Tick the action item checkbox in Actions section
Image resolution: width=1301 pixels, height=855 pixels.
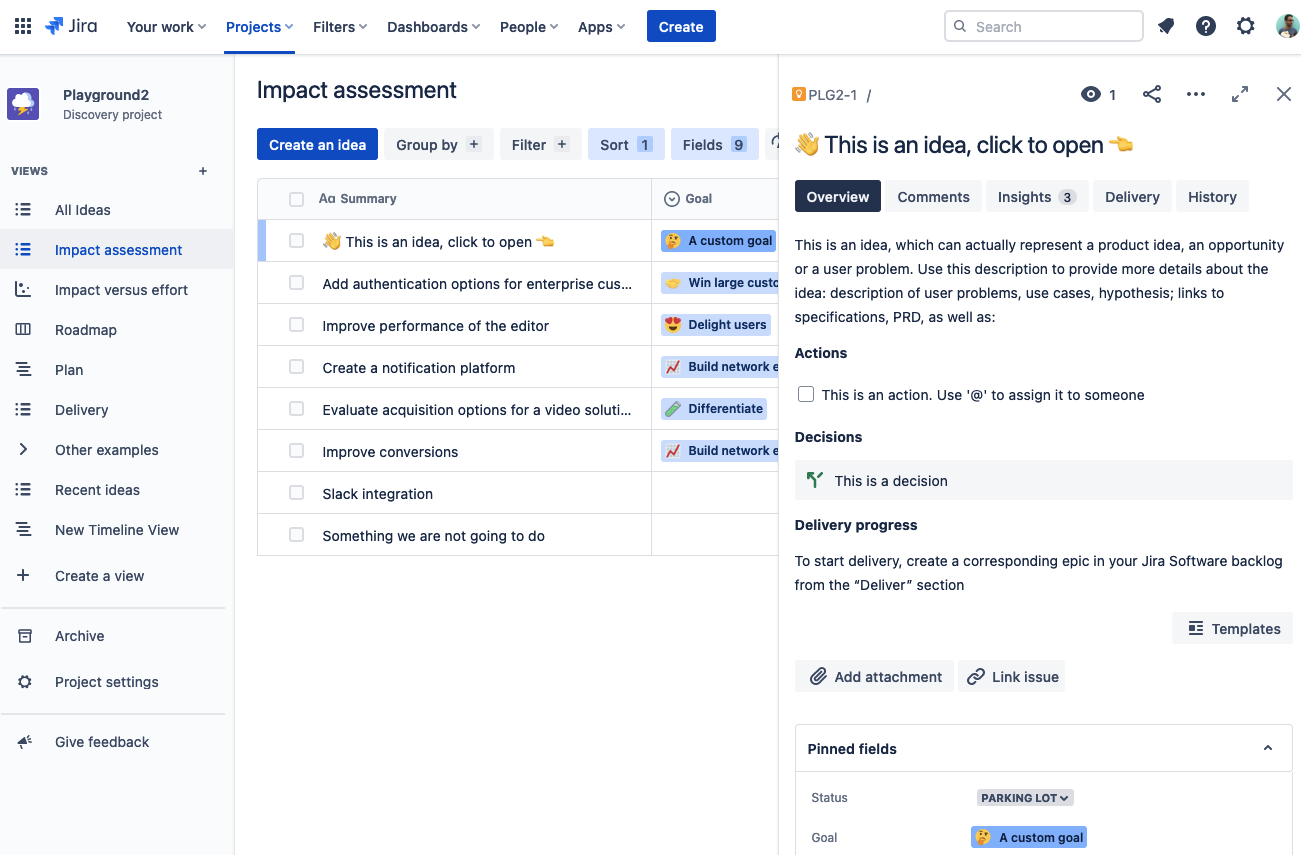pos(806,393)
